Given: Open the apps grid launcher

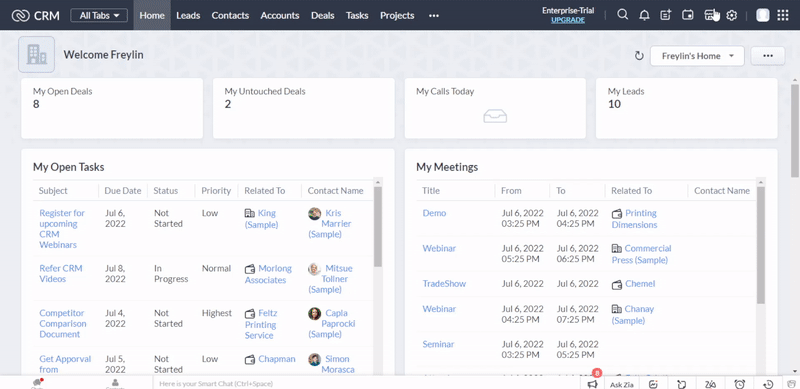Looking at the screenshot, I should click(783, 15).
